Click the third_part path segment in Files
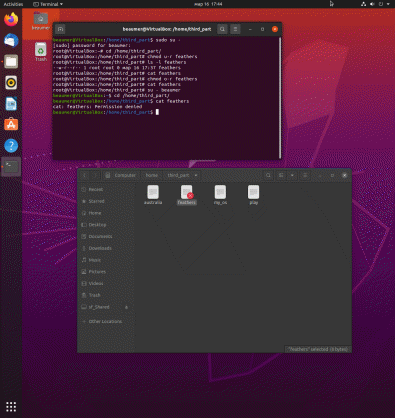The width and height of the screenshot is (395, 418). [x=178, y=175]
